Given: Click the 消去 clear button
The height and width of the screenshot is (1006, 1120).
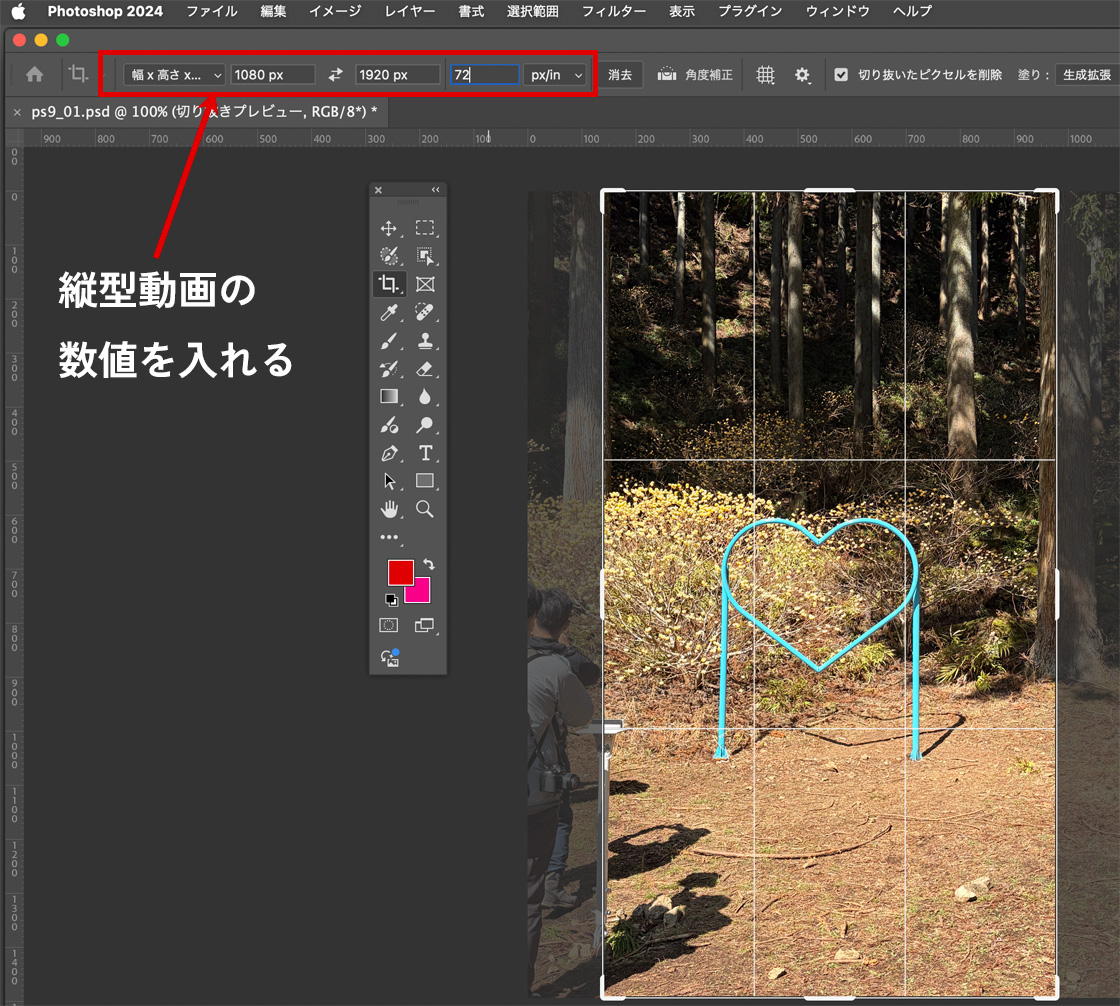Looking at the screenshot, I should point(620,75).
